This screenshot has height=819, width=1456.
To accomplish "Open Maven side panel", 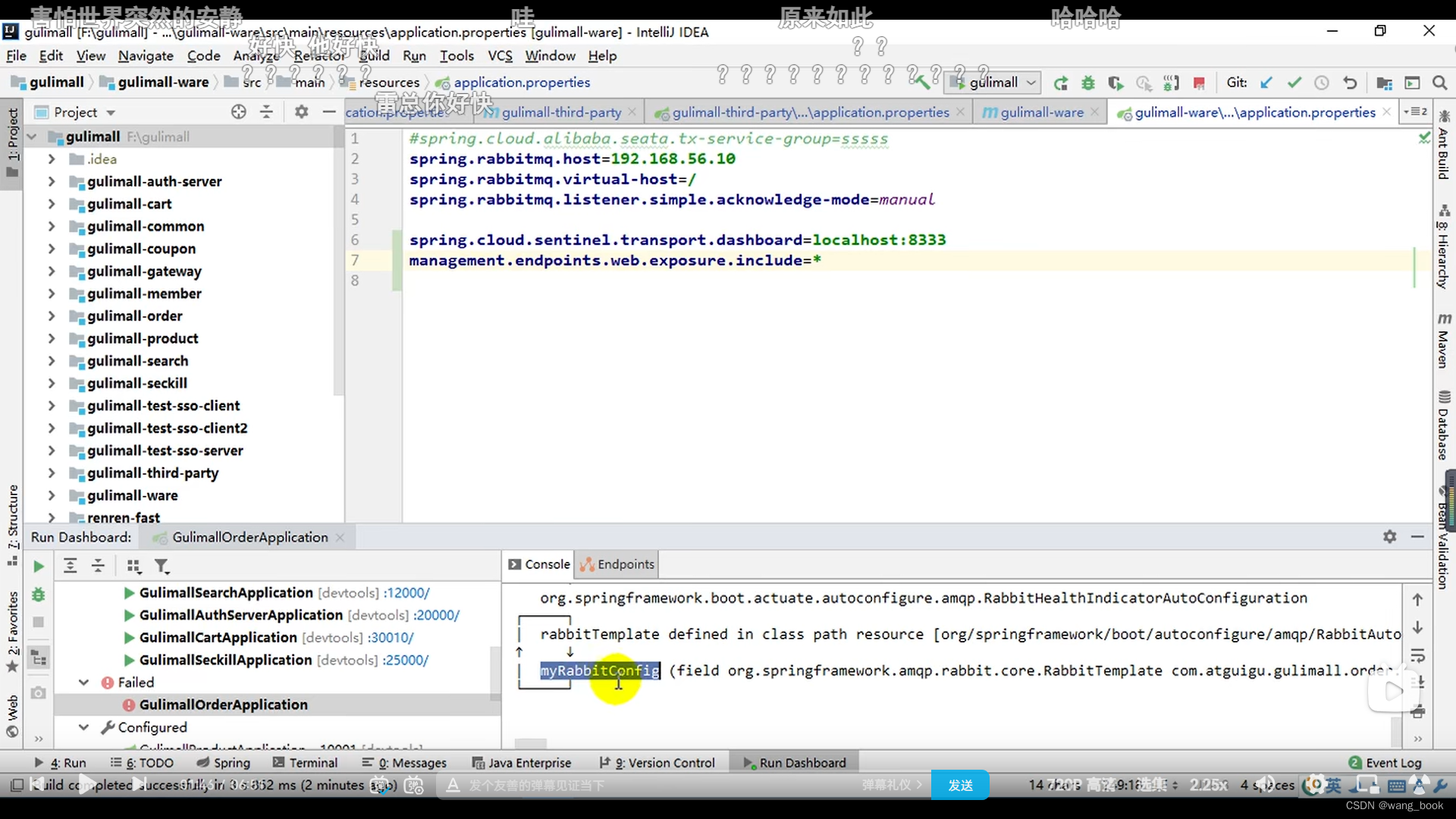I will [1443, 340].
